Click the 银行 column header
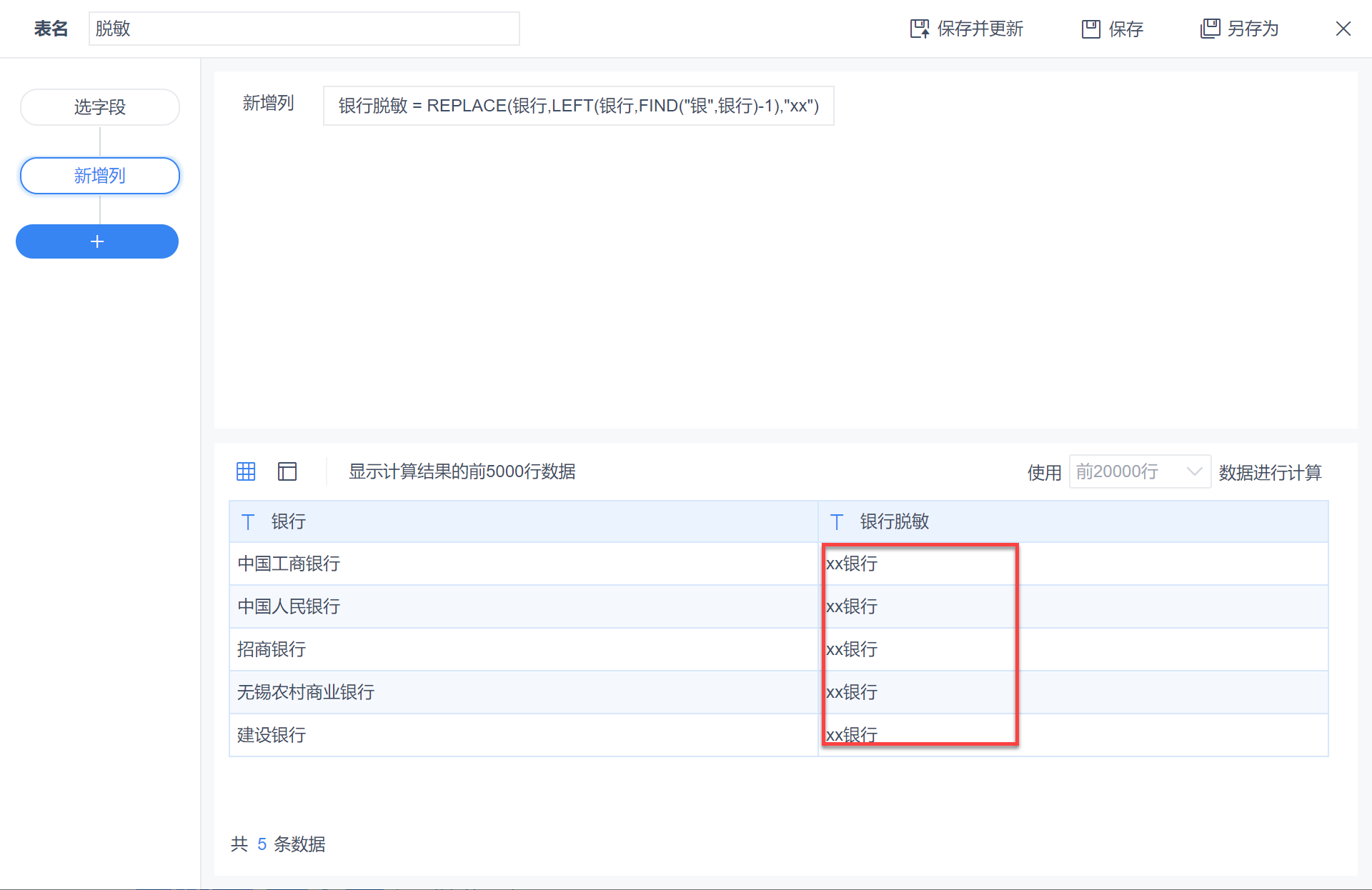 tap(289, 521)
